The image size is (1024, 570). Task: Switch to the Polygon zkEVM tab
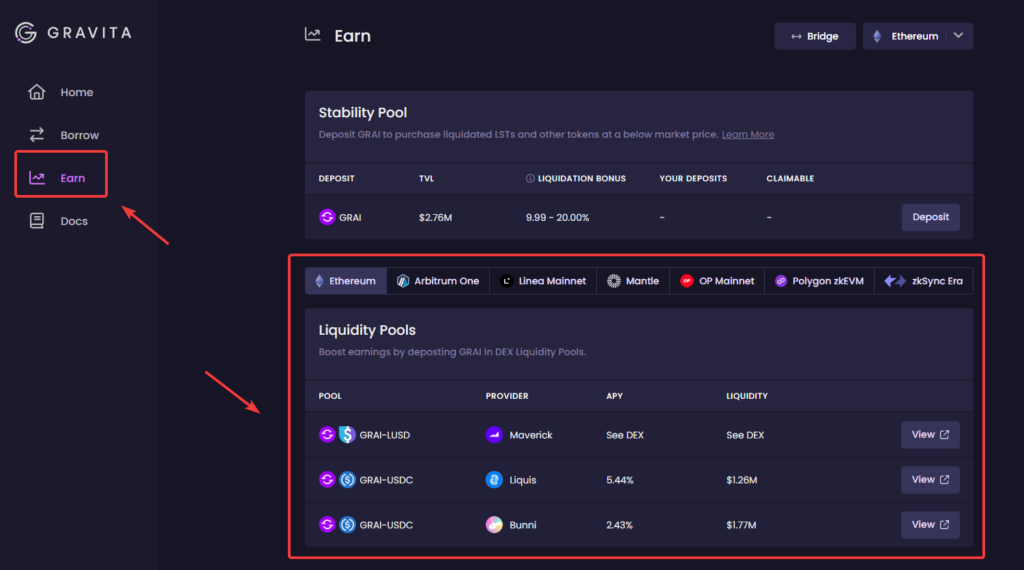point(820,281)
